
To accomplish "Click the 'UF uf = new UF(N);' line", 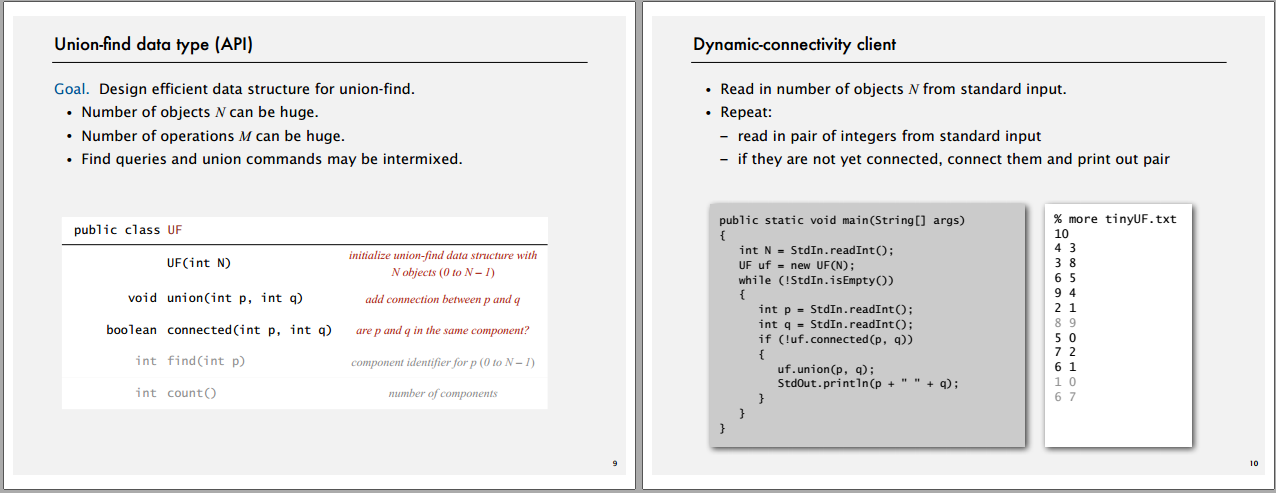I will click(x=797, y=265).
